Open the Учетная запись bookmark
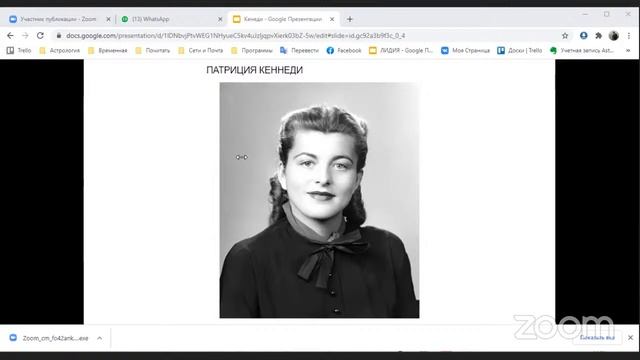The image size is (640, 360). [582, 51]
